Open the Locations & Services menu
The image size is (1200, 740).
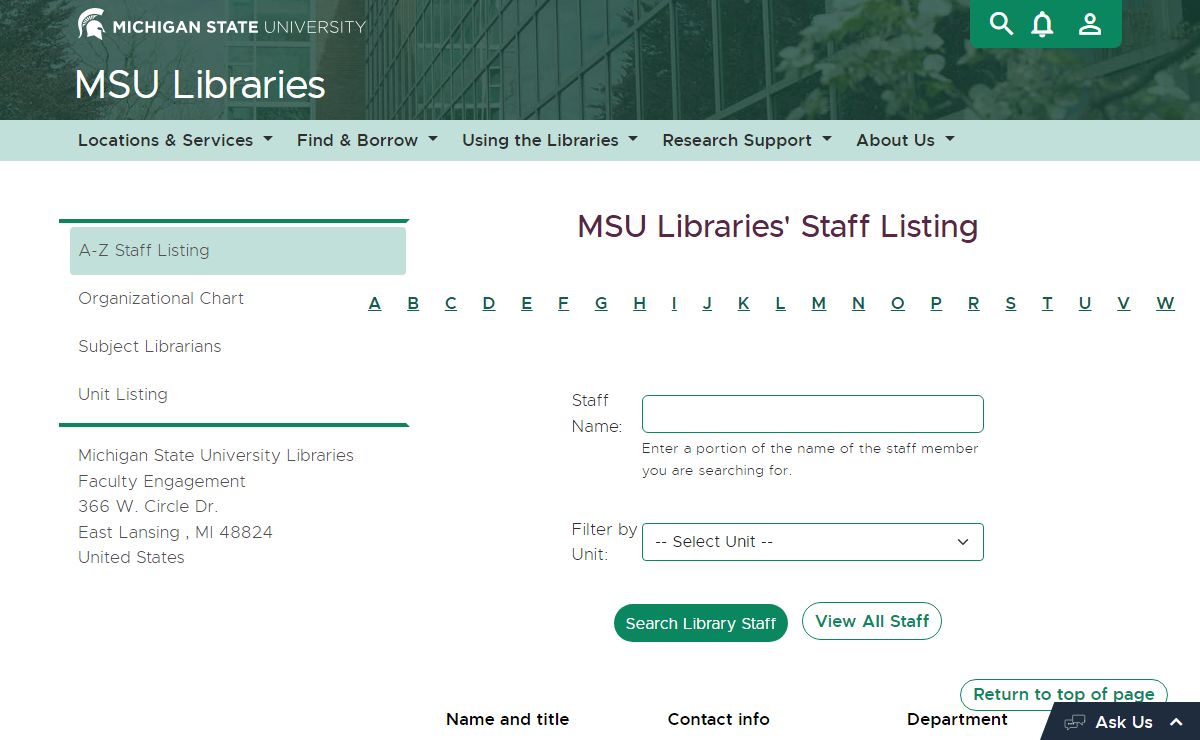175,140
